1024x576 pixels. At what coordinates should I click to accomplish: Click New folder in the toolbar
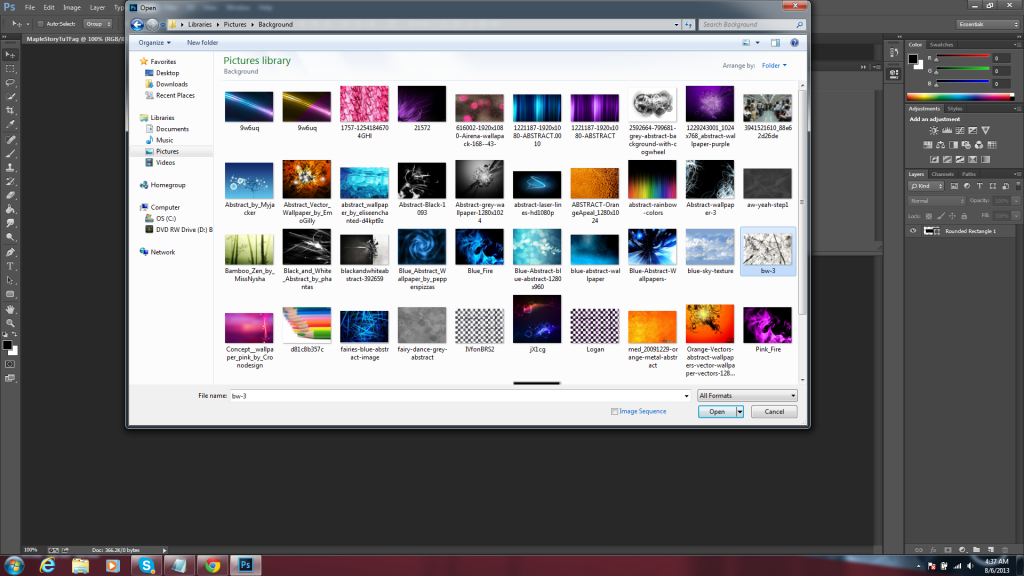click(x=202, y=42)
